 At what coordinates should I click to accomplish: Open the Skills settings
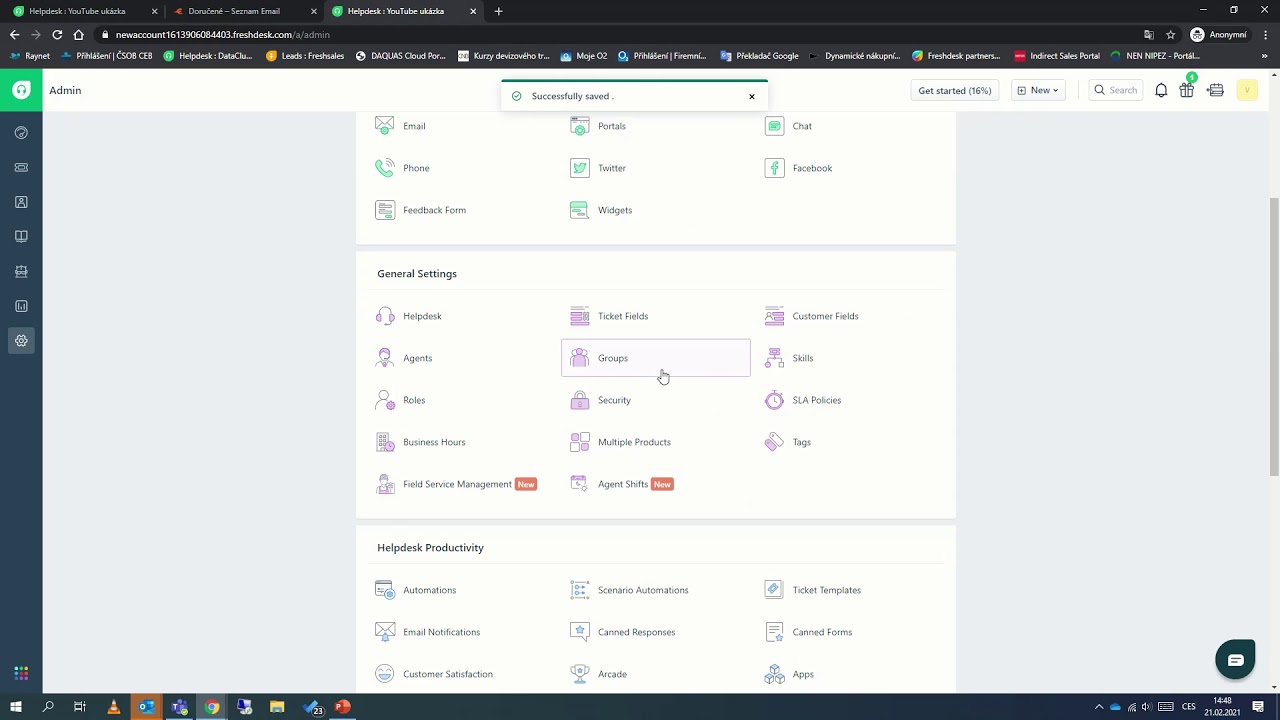pos(789,358)
